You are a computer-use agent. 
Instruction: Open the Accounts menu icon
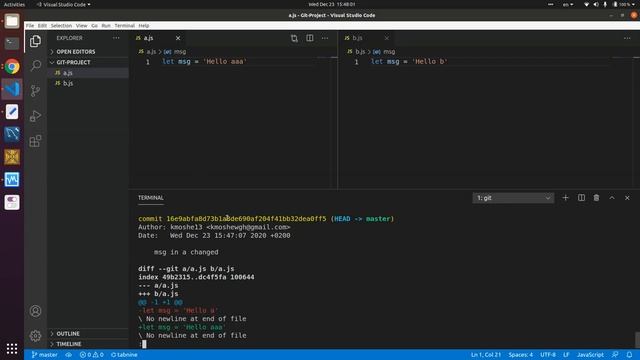pyautogui.click(x=36, y=311)
